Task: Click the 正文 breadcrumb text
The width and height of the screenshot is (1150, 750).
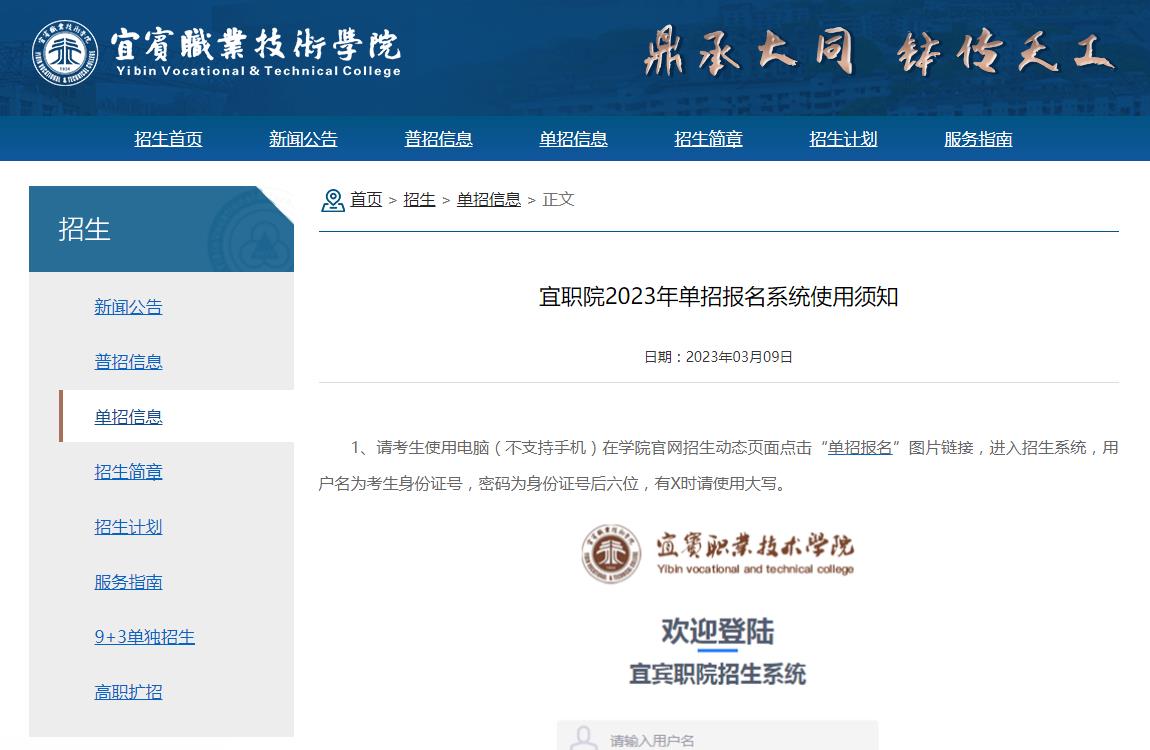Action: click(x=558, y=199)
